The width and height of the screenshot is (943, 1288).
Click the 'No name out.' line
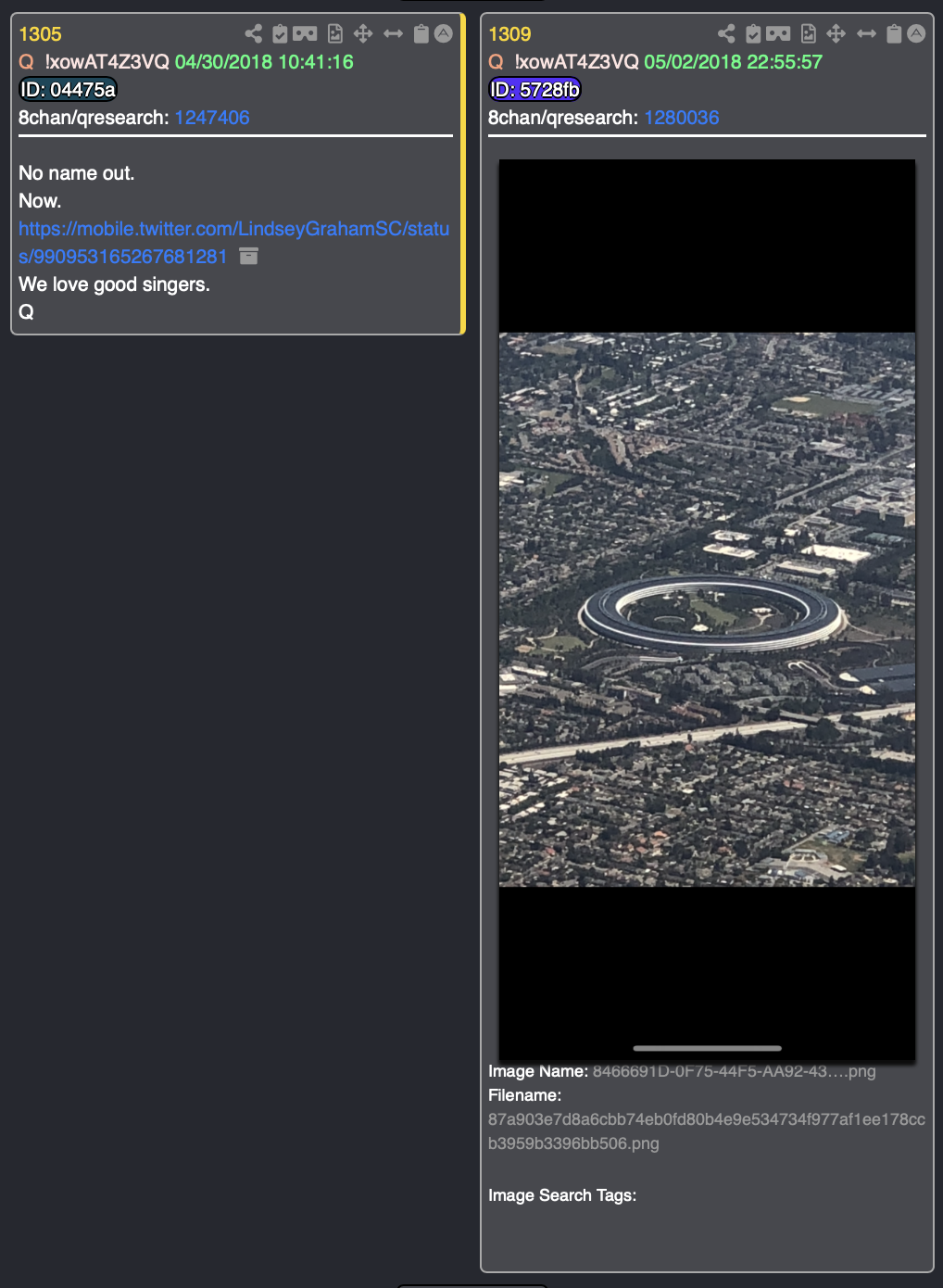(76, 173)
